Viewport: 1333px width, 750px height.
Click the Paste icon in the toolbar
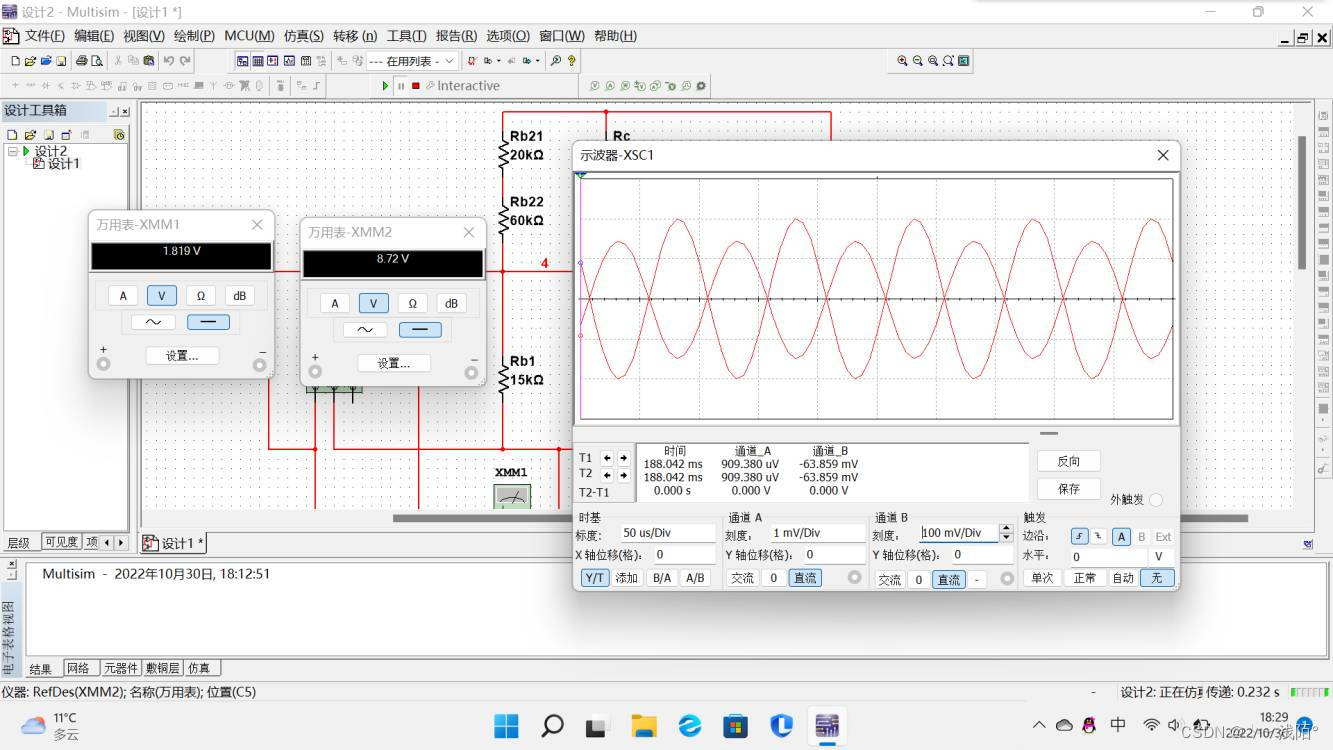[x=149, y=61]
